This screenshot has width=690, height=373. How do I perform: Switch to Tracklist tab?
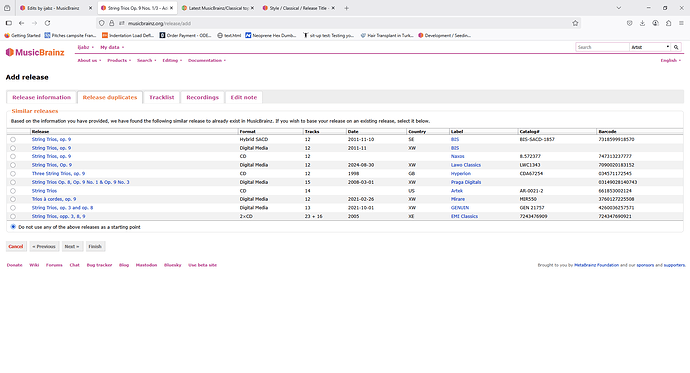pos(161,97)
